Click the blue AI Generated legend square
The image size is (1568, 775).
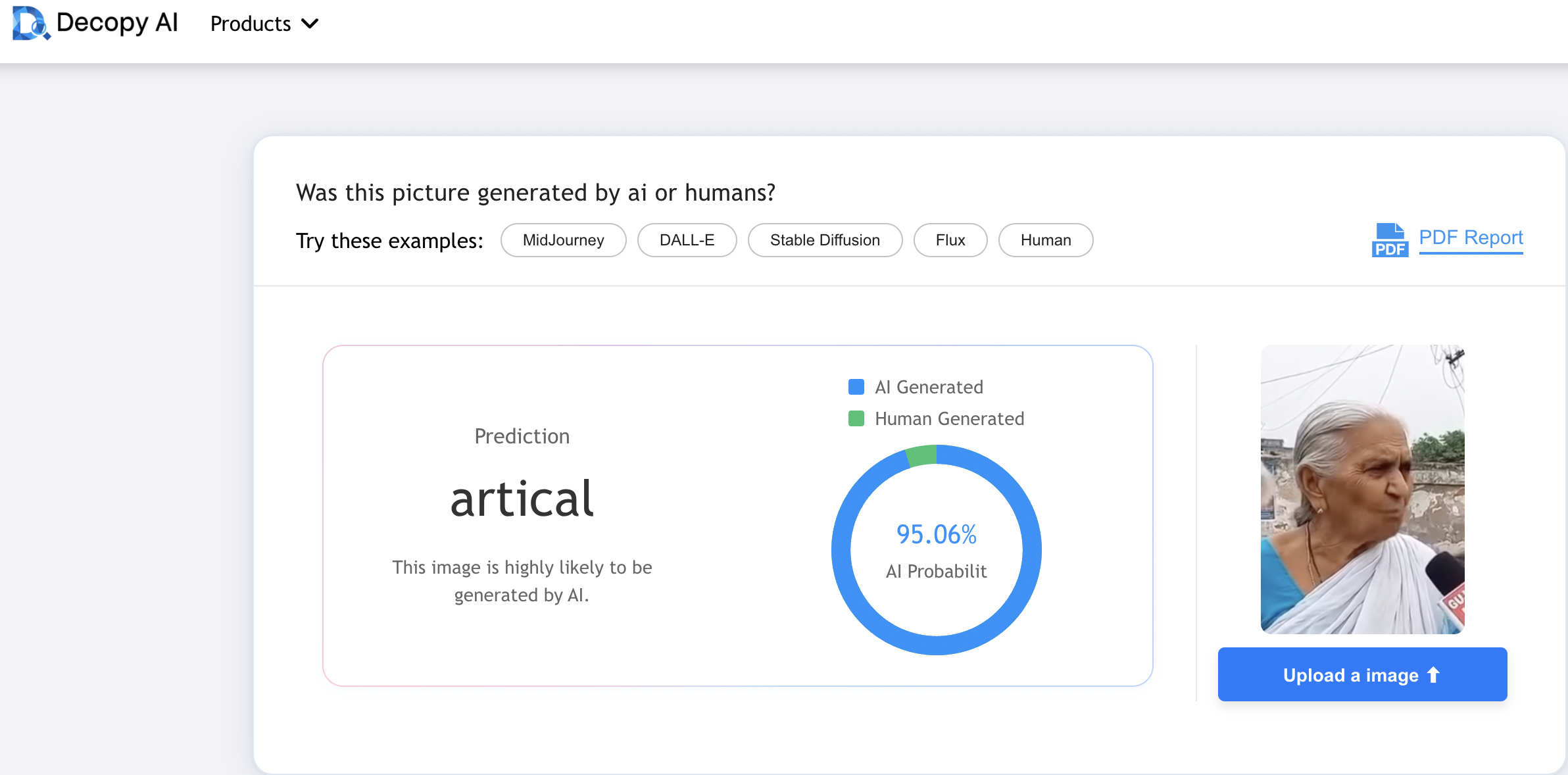coord(856,387)
